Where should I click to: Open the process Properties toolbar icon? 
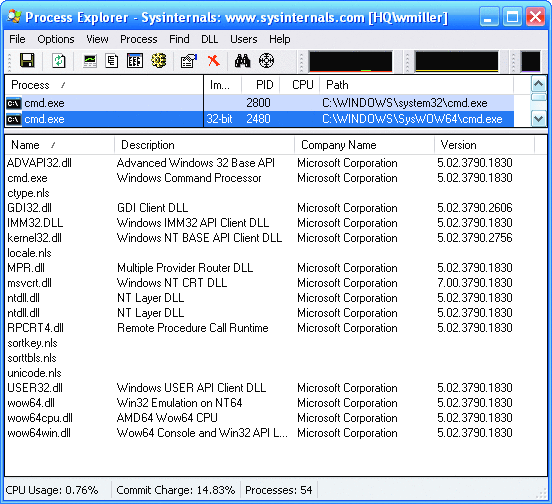188,61
